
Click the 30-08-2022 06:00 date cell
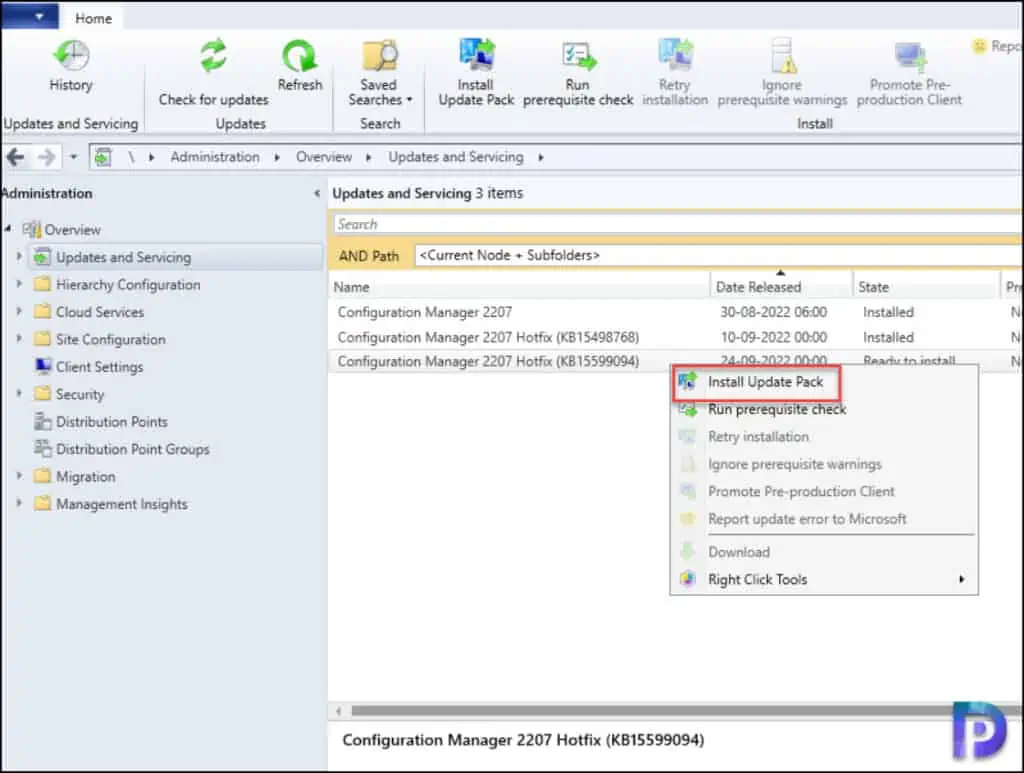click(x=773, y=312)
